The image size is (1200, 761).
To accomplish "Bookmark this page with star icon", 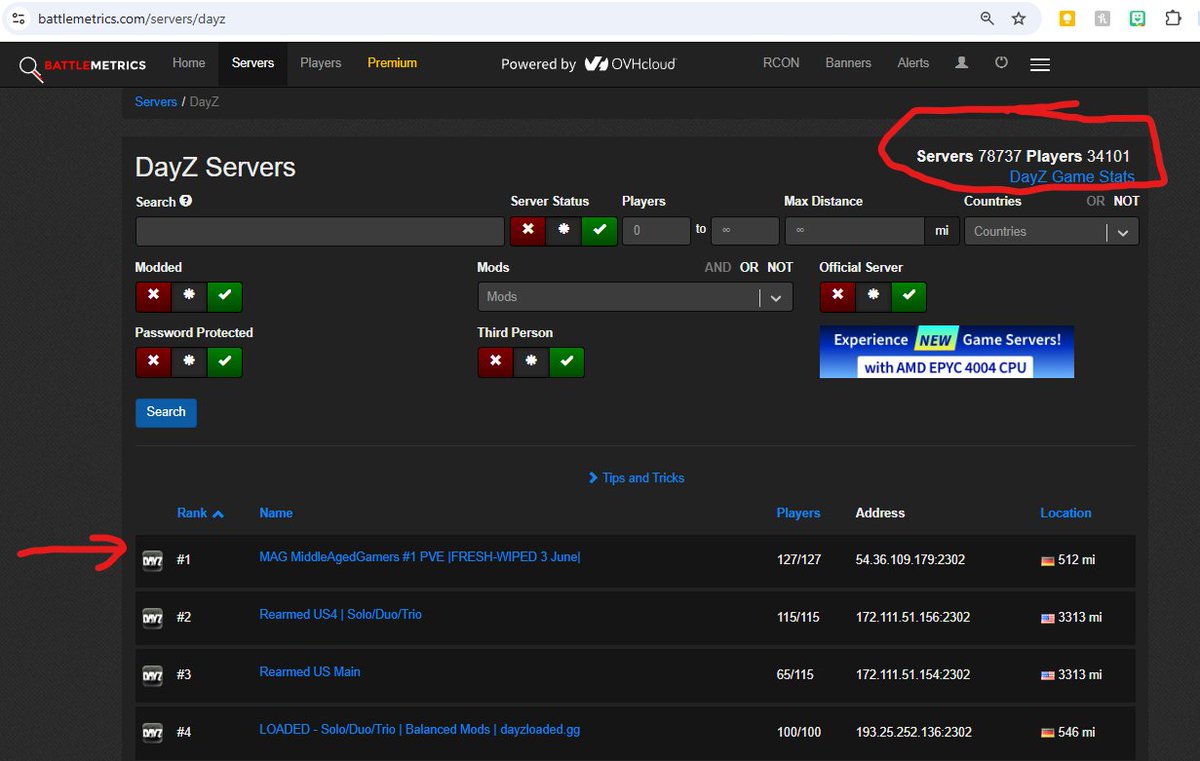I will click(x=1018, y=18).
